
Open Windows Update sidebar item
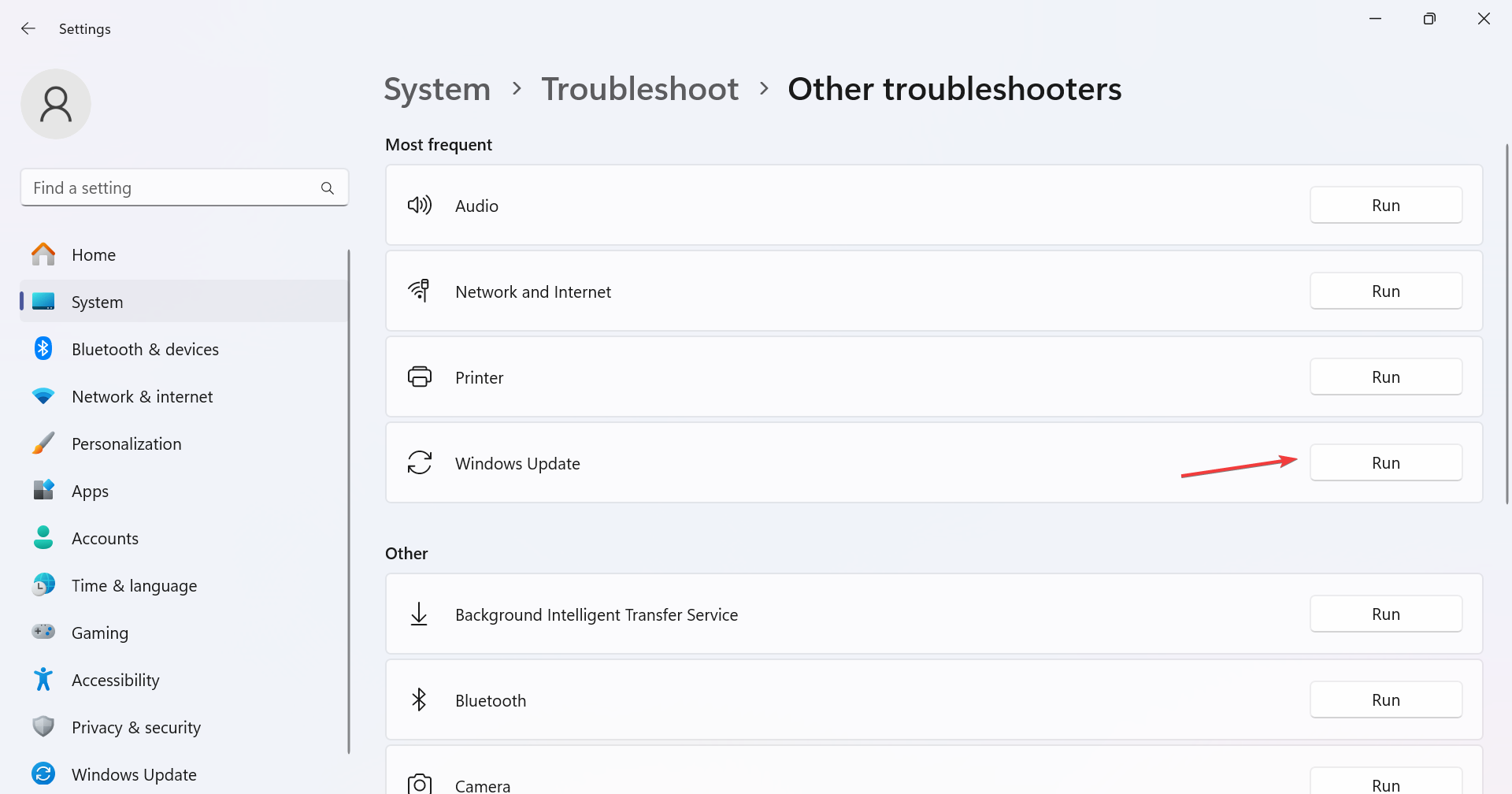(x=134, y=775)
